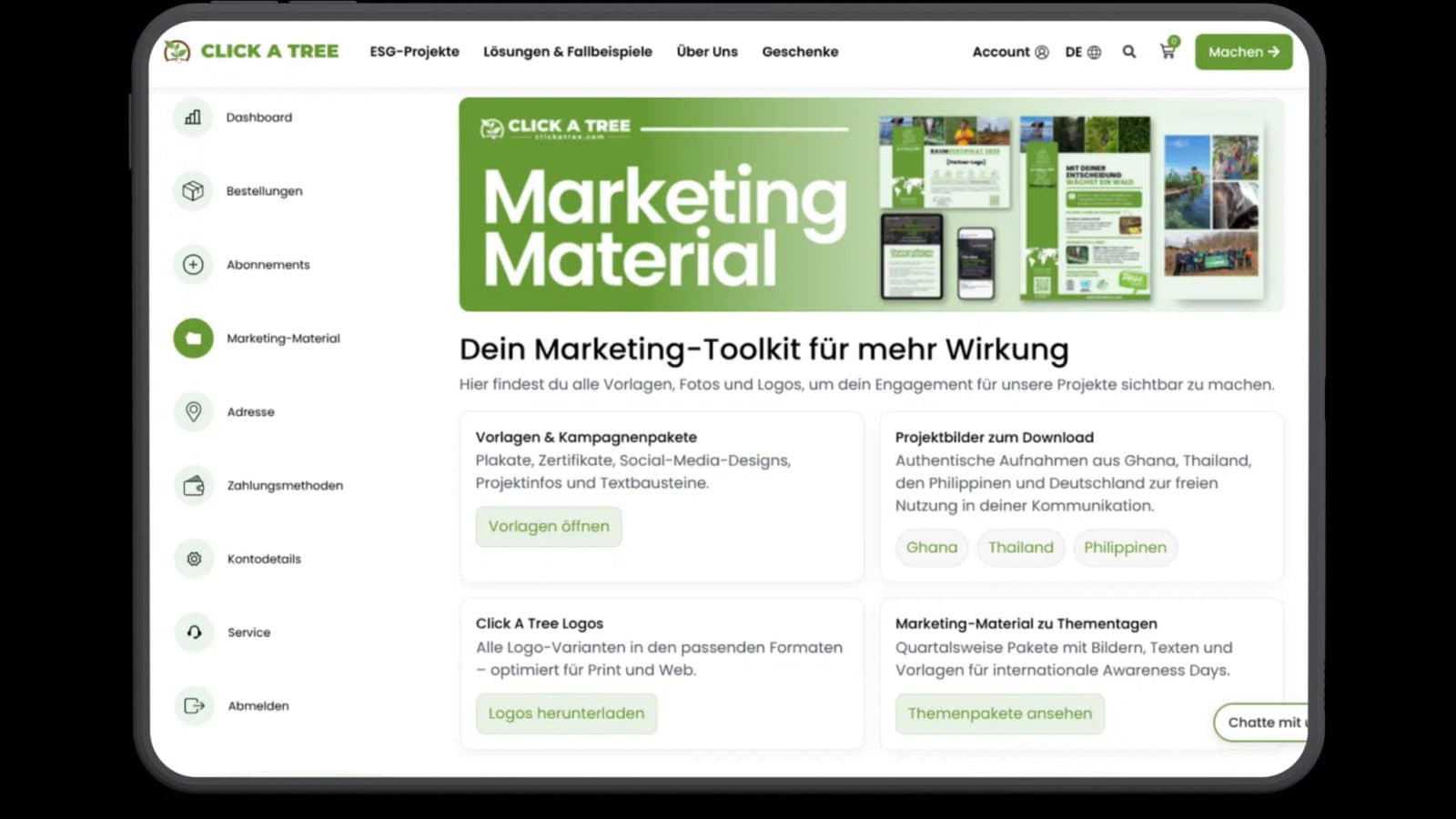Click the Marketing Material banner image
Viewport: 1456px width, 819px height.
[x=871, y=205]
